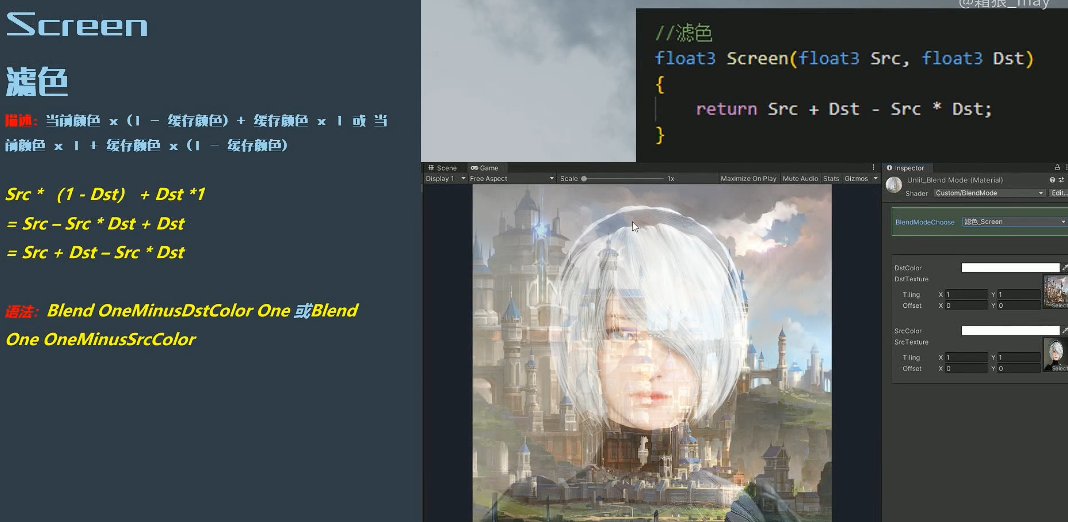Click the SrcTexture label

point(911,341)
